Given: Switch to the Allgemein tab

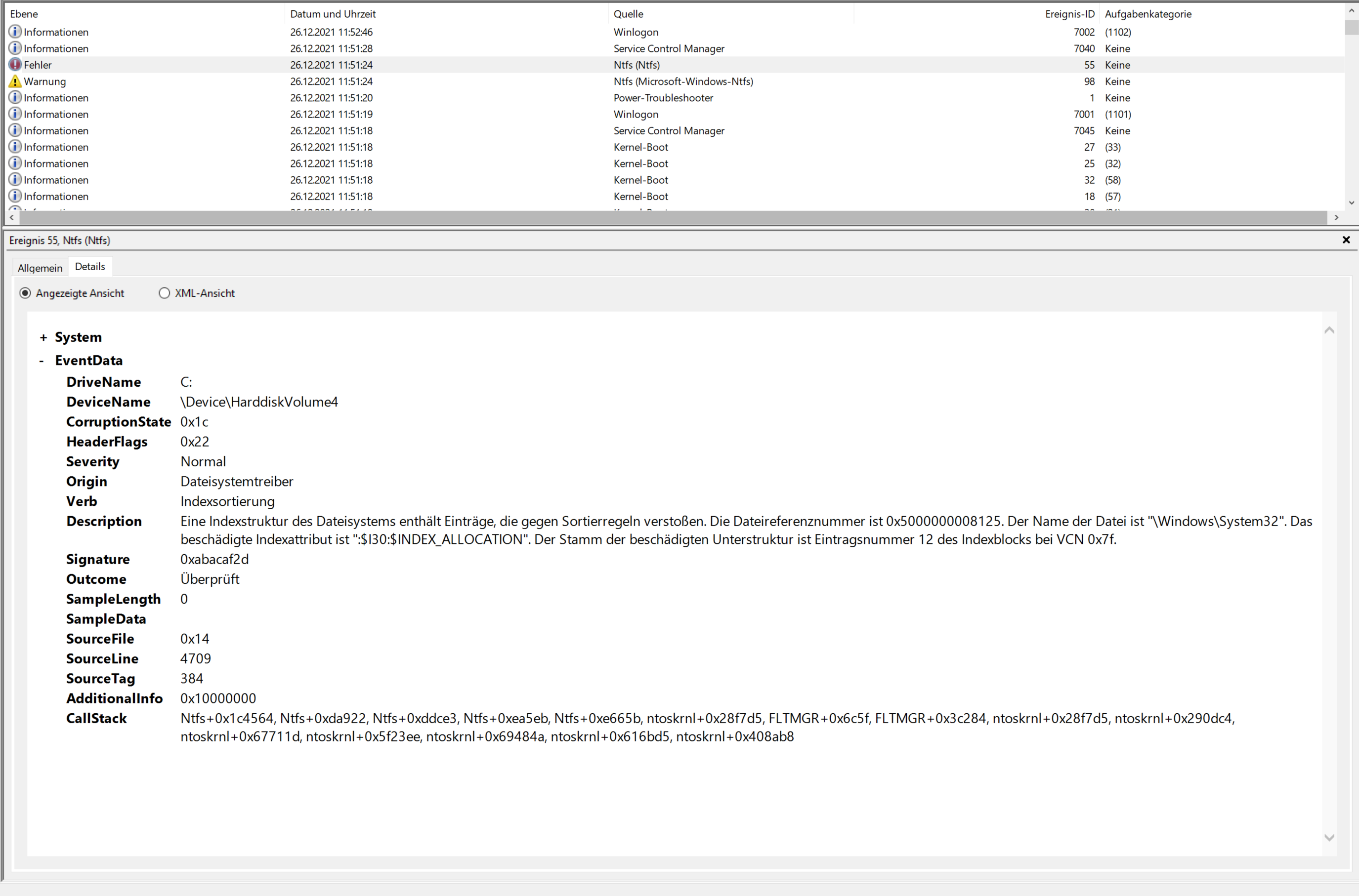Looking at the screenshot, I should [x=40, y=268].
